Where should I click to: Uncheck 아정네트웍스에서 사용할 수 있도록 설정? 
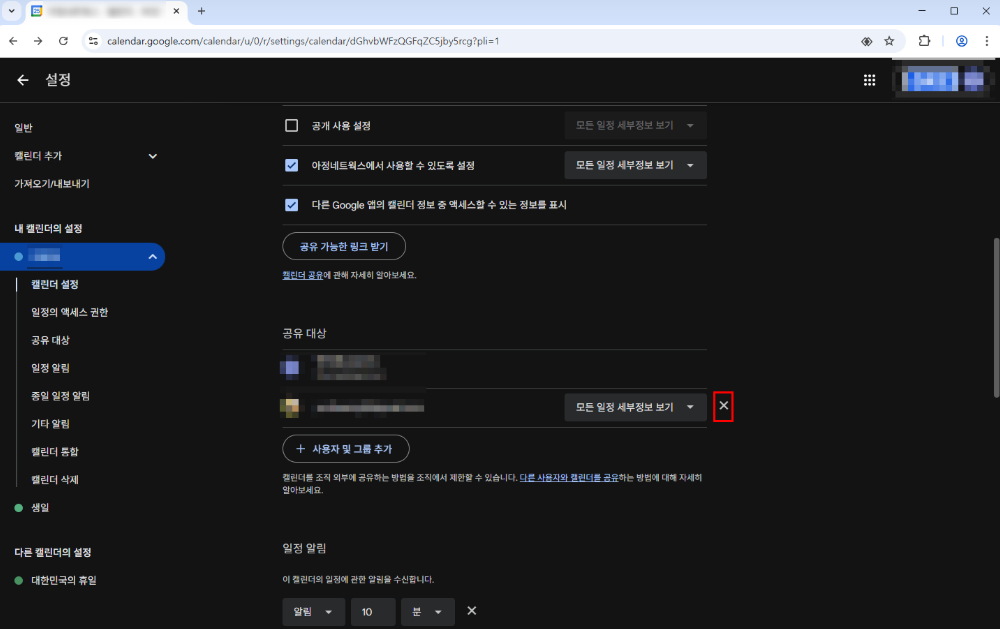292,165
